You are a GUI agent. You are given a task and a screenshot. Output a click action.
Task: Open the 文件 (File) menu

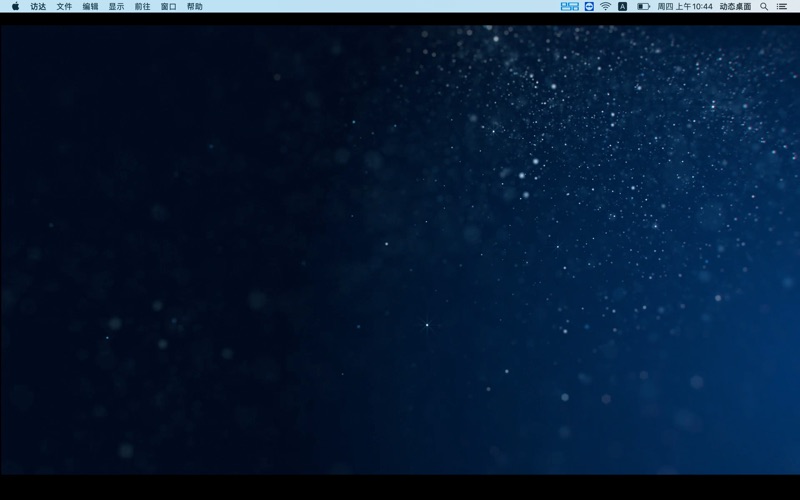[x=64, y=6]
